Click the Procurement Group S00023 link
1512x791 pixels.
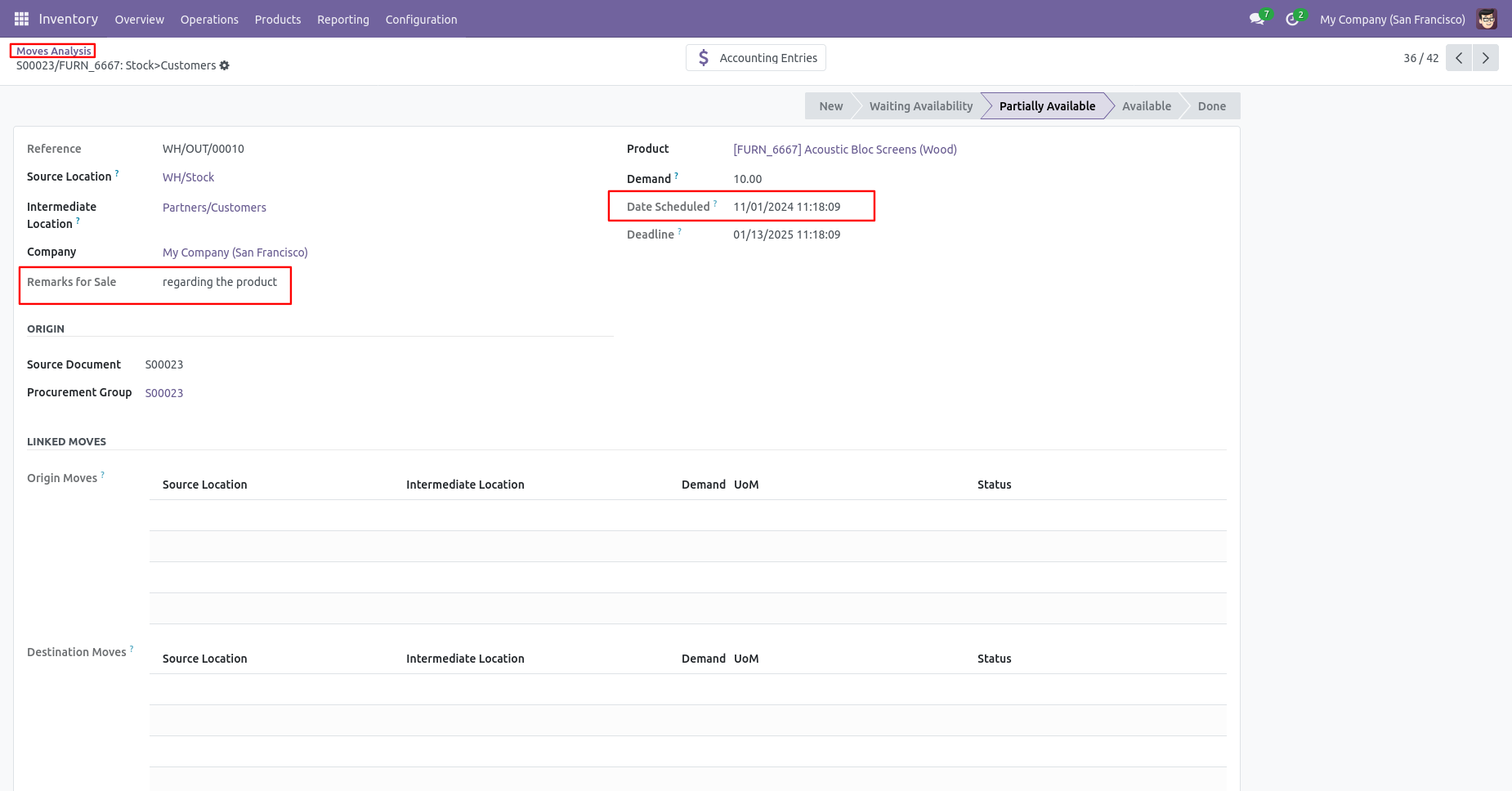tap(164, 393)
